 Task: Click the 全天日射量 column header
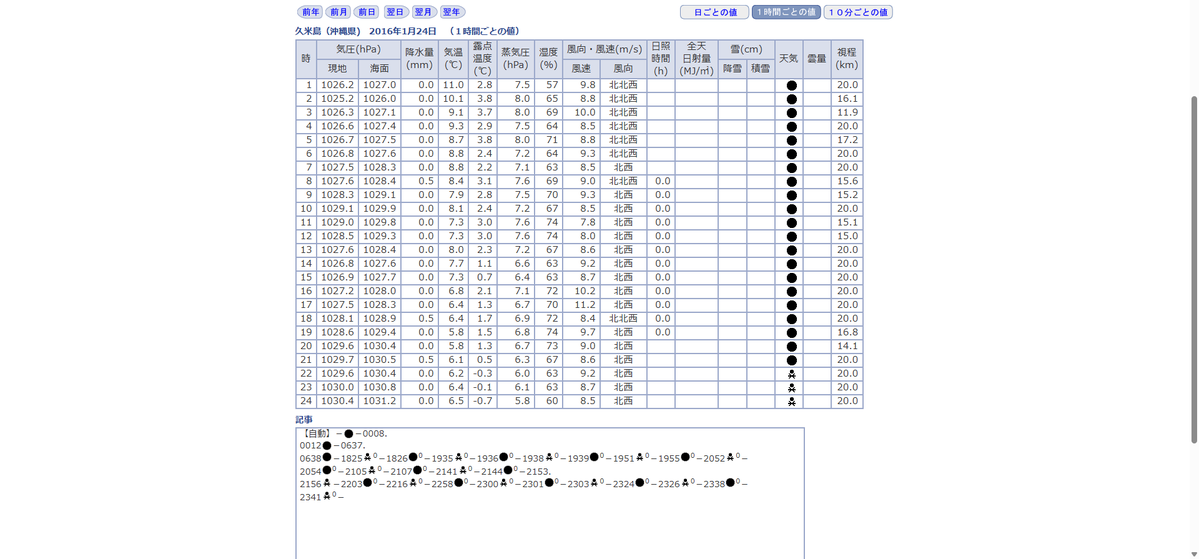coord(697,59)
